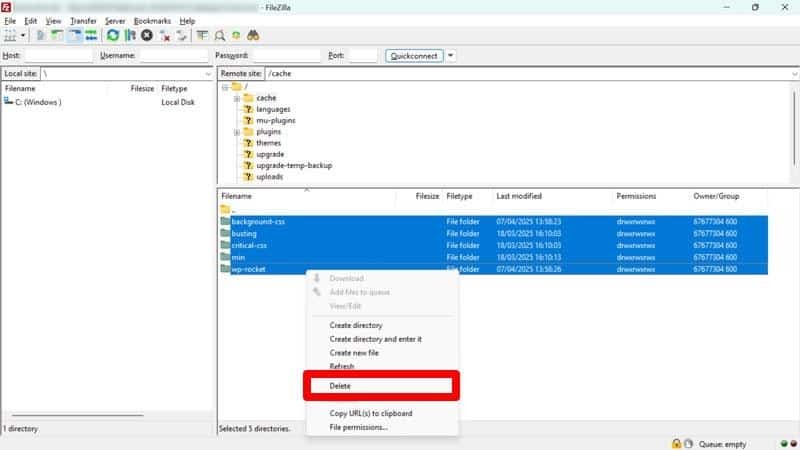The width and height of the screenshot is (800, 450).
Task: Open the binoculars file search icon
Action: 253,36
